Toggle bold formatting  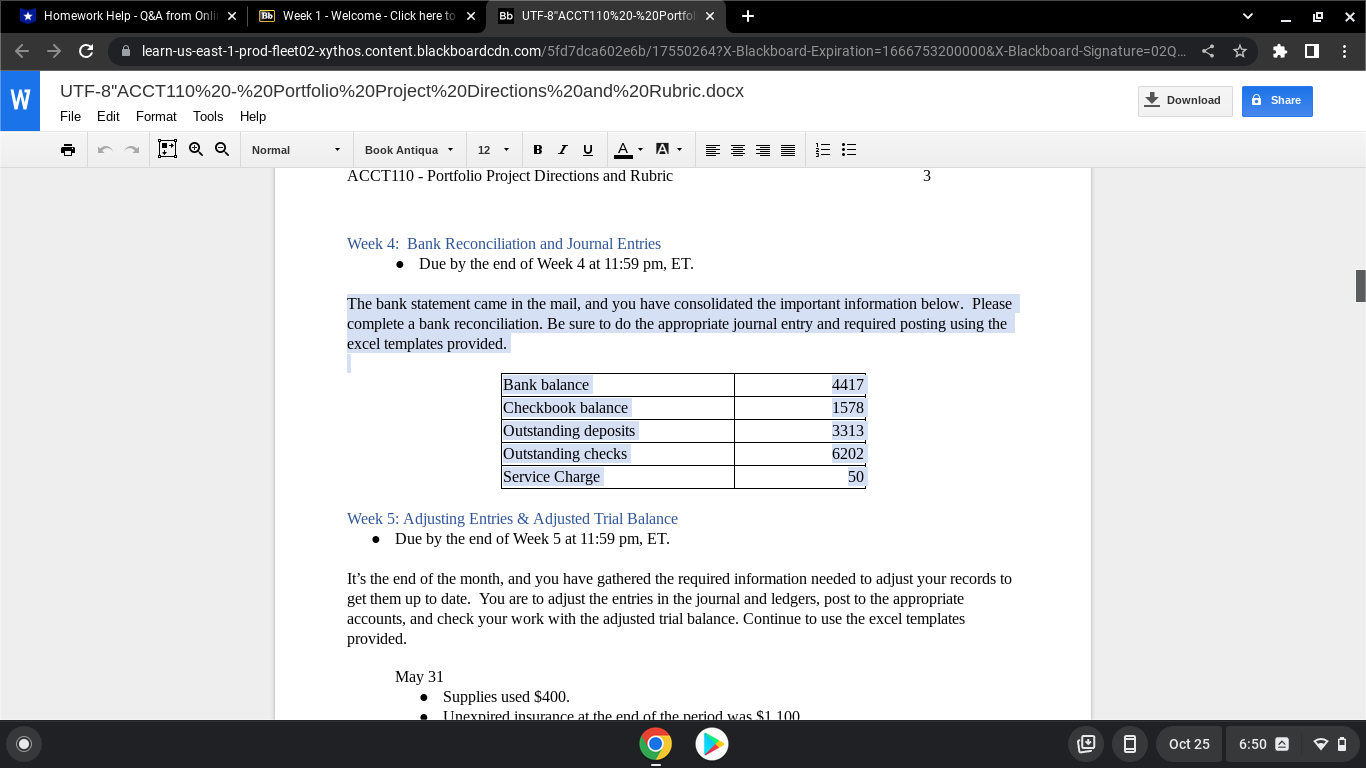click(537, 149)
